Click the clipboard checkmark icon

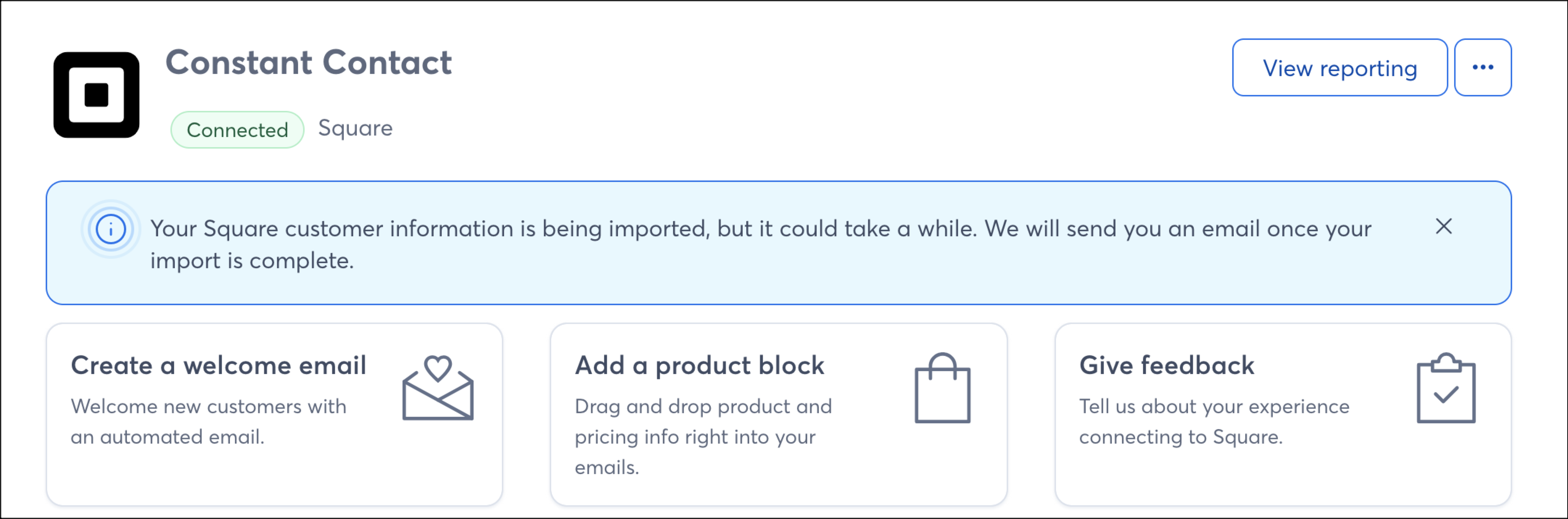pyautogui.click(x=1446, y=387)
